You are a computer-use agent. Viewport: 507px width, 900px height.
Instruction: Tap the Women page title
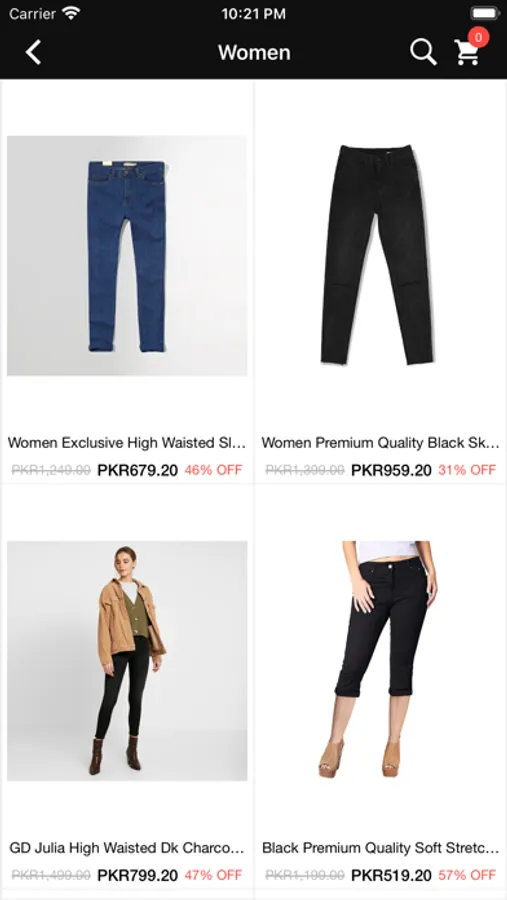(254, 52)
